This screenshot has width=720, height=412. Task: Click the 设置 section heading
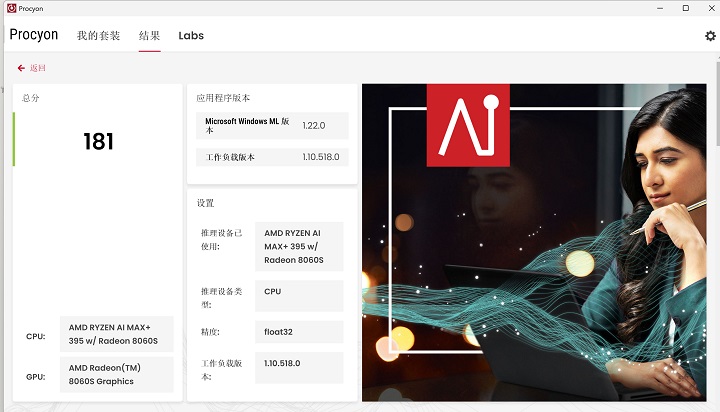(x=205, y=203)
